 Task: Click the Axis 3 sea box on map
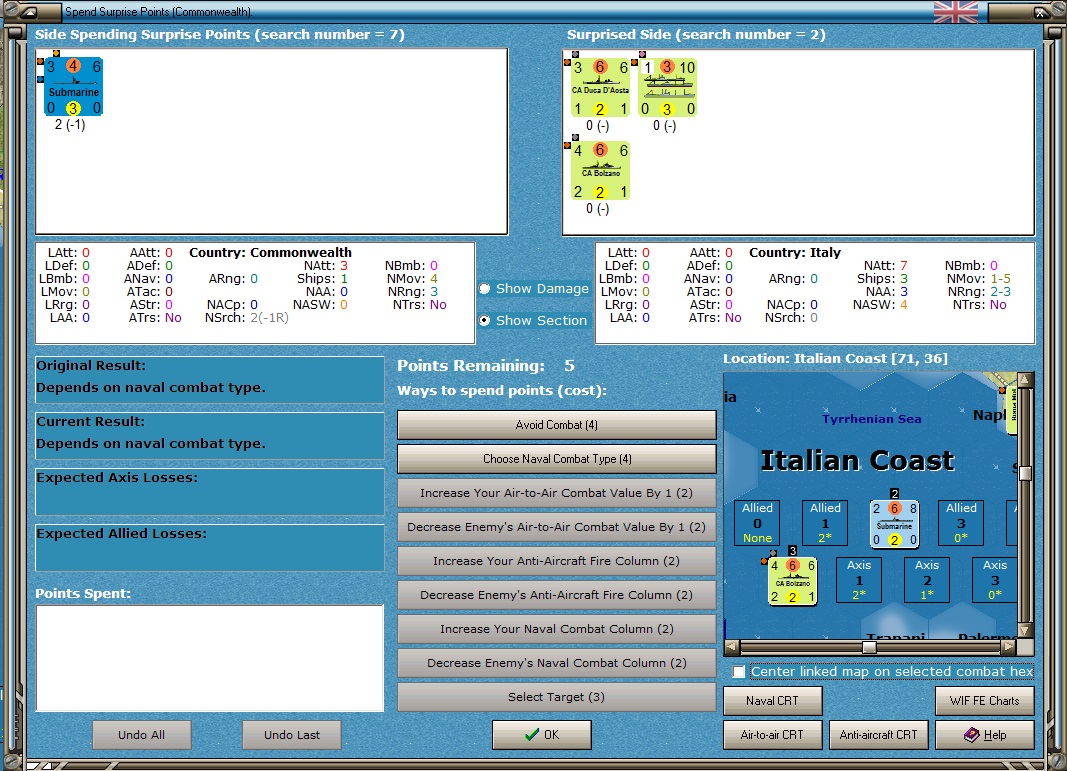pyautogui.click(x=995, y=580)
